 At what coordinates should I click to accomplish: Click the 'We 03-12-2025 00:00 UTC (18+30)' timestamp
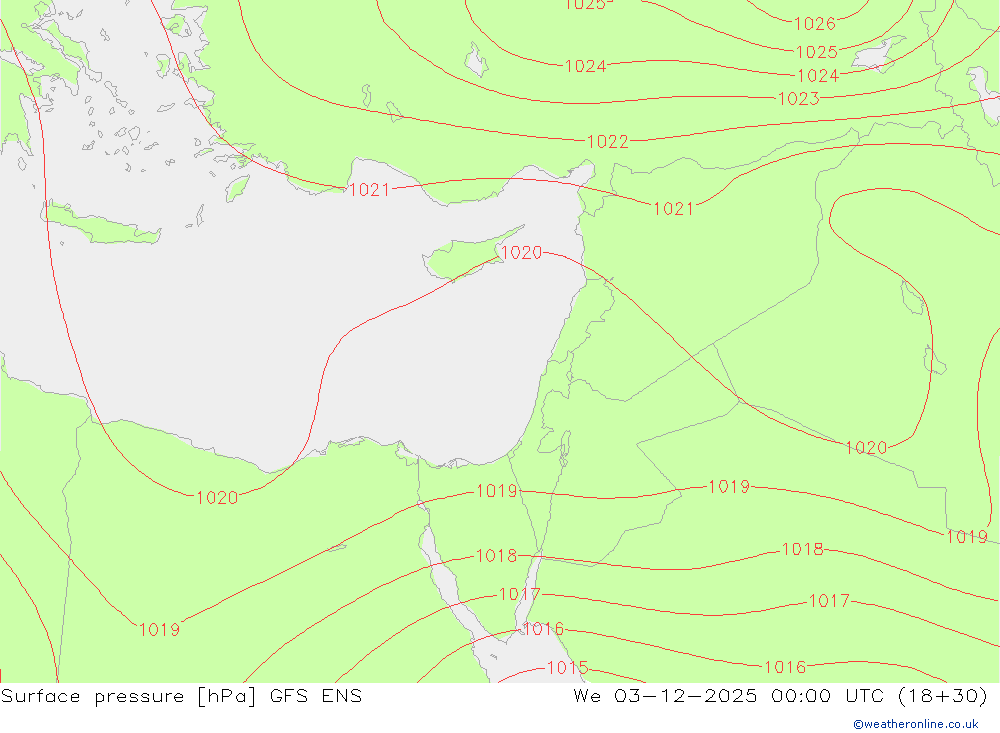781,696
